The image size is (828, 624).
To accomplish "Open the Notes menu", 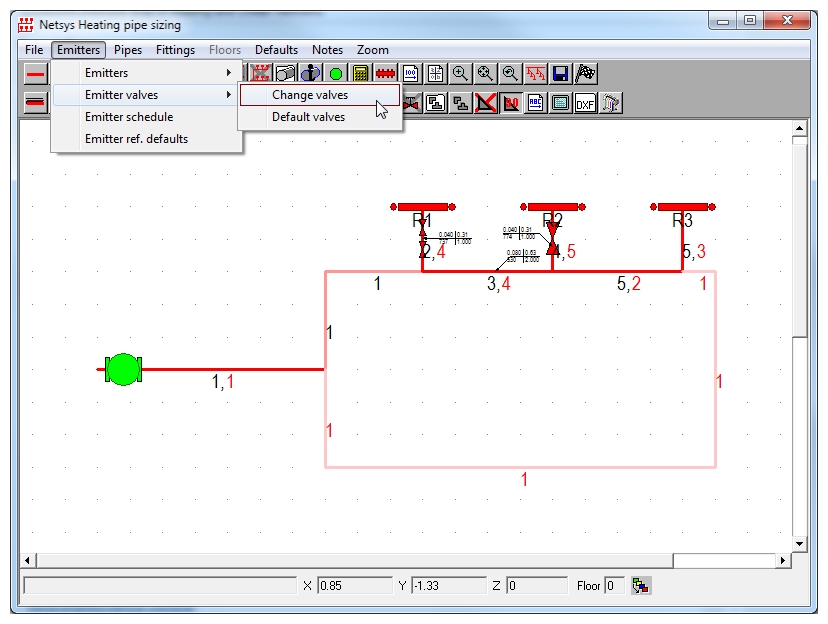I will tap(327, 50).
